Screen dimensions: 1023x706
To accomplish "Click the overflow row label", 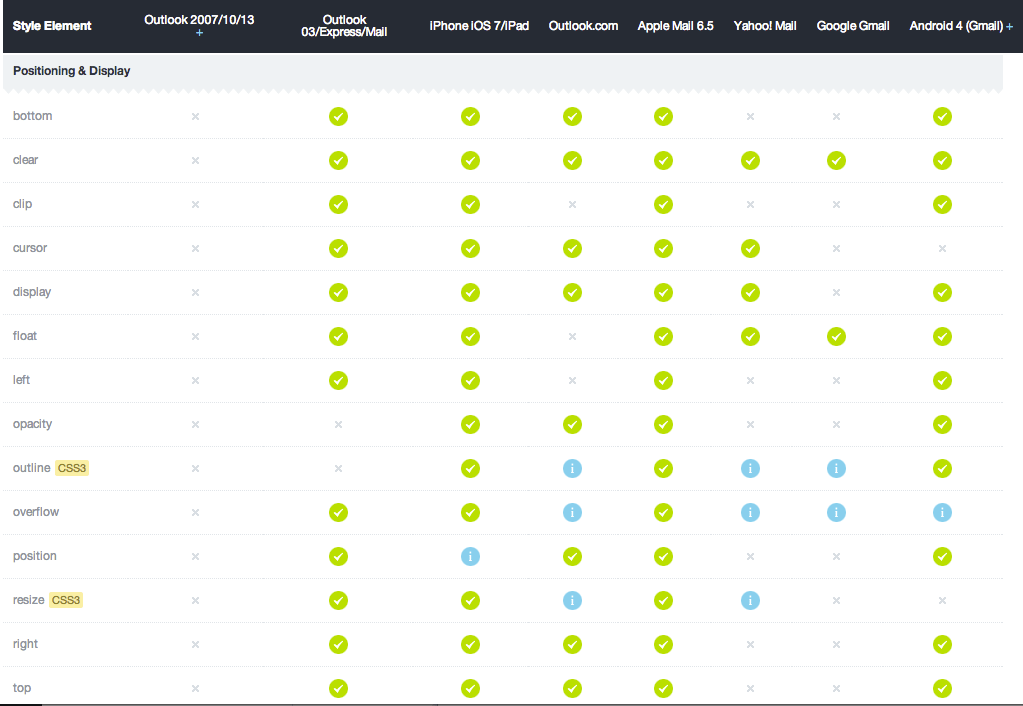I will point(36,512).
